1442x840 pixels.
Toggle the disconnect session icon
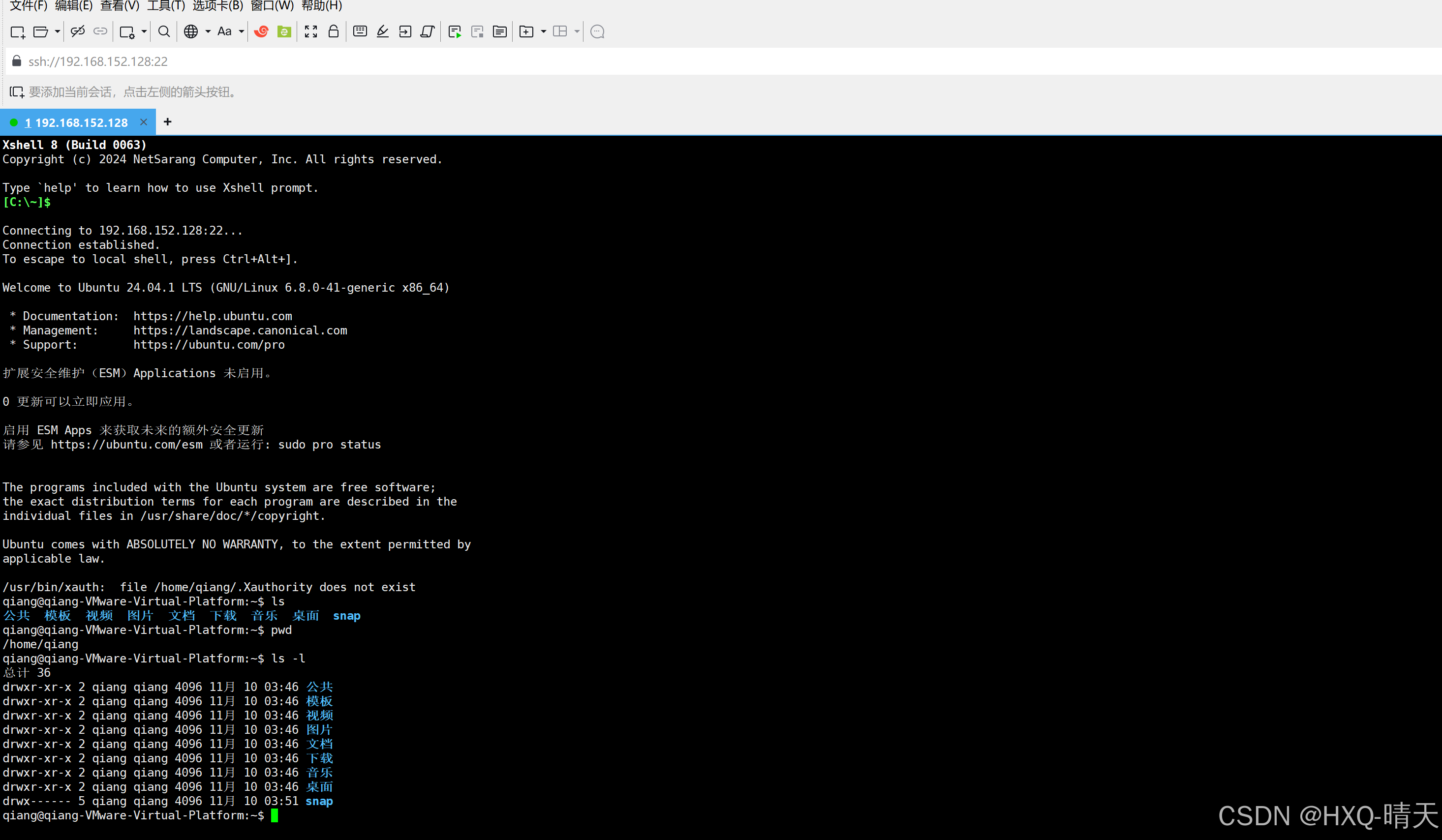(x=77, y=31)
